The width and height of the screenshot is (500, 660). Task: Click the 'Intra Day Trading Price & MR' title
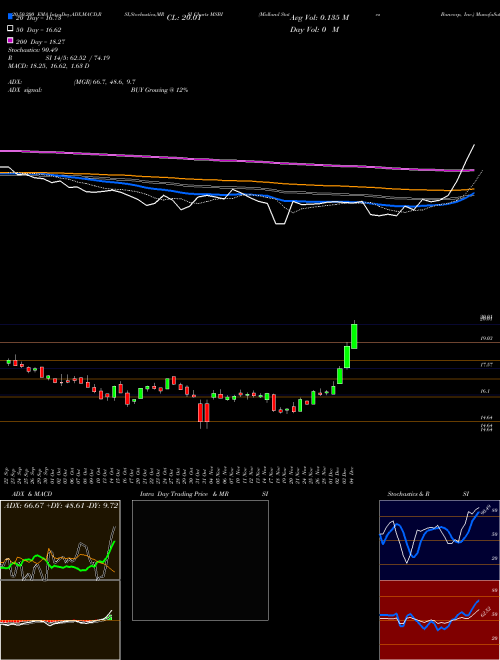185,494
